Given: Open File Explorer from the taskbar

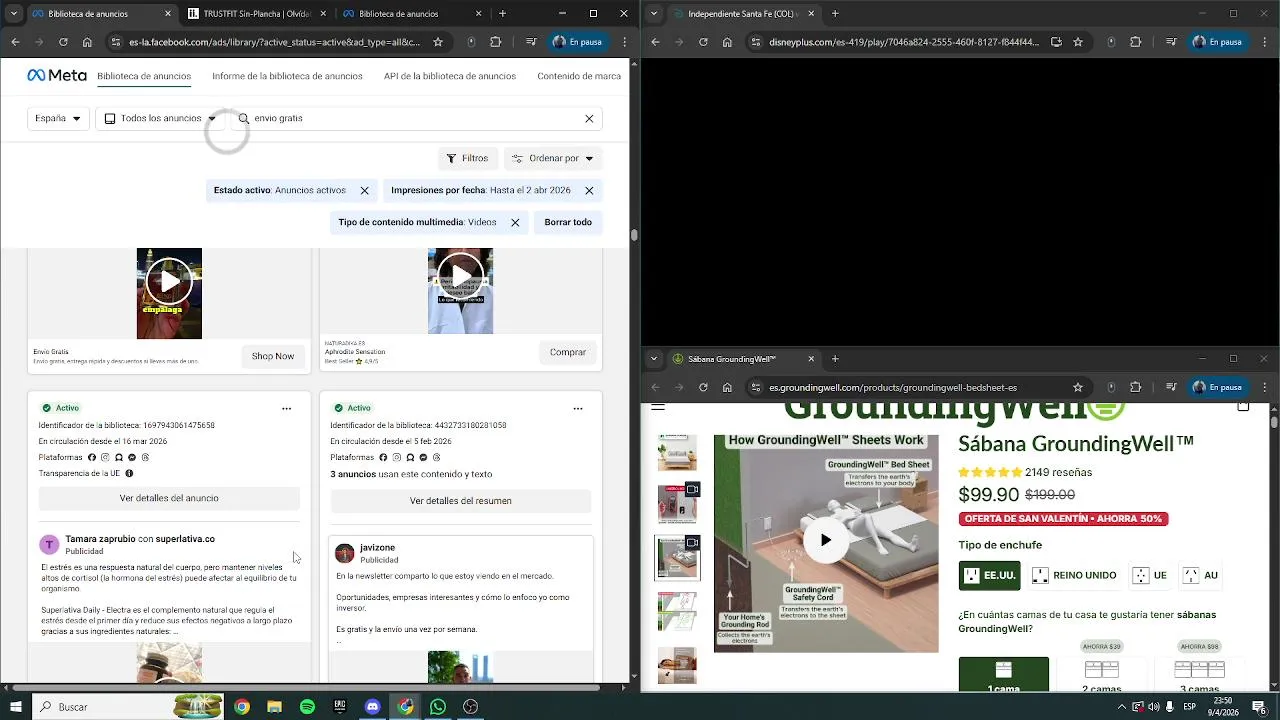Looking at the screenshot, I should click(274, 707).
